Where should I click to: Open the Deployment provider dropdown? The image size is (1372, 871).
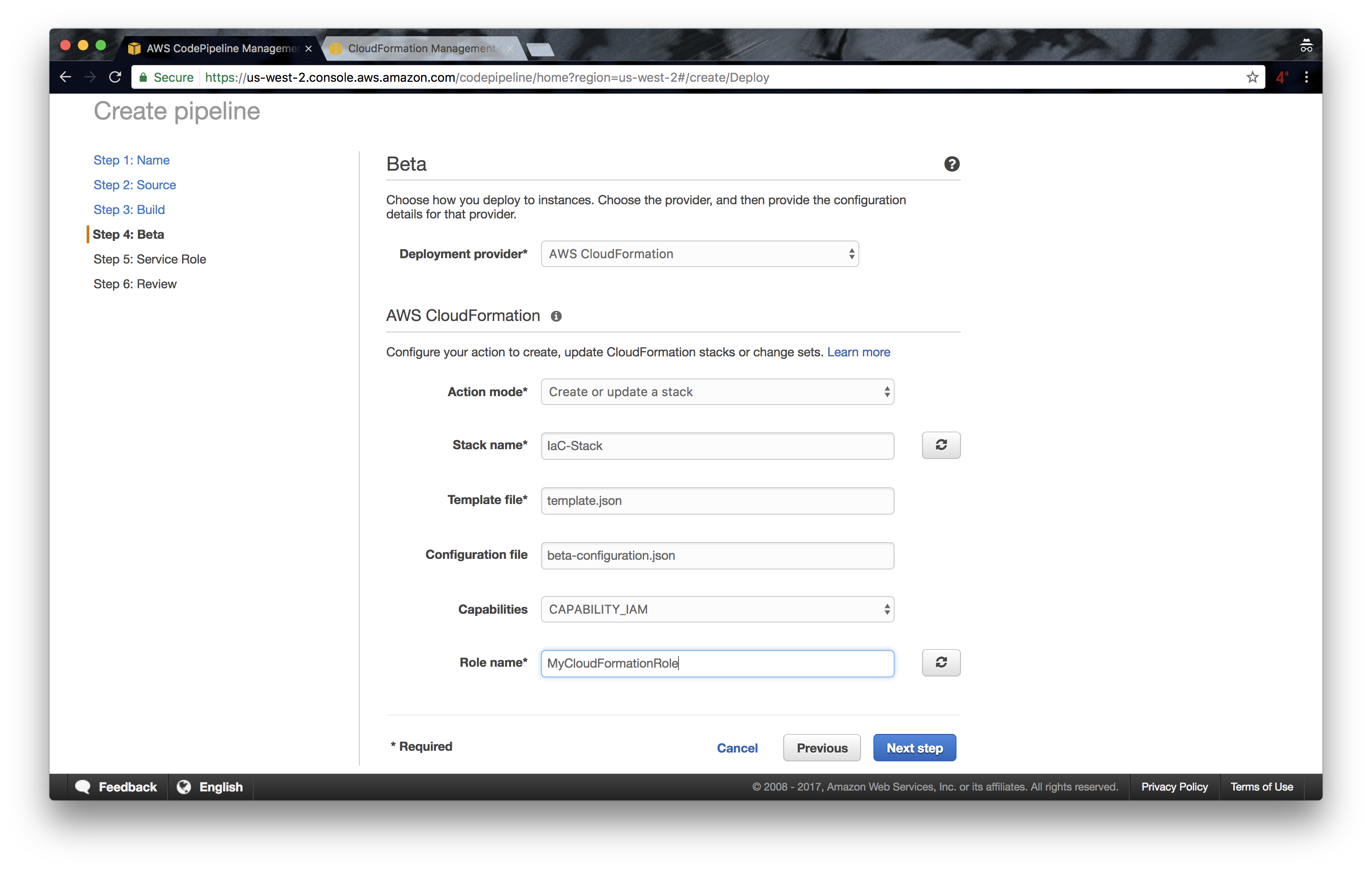pyautogui.click(x=699, y=254)
